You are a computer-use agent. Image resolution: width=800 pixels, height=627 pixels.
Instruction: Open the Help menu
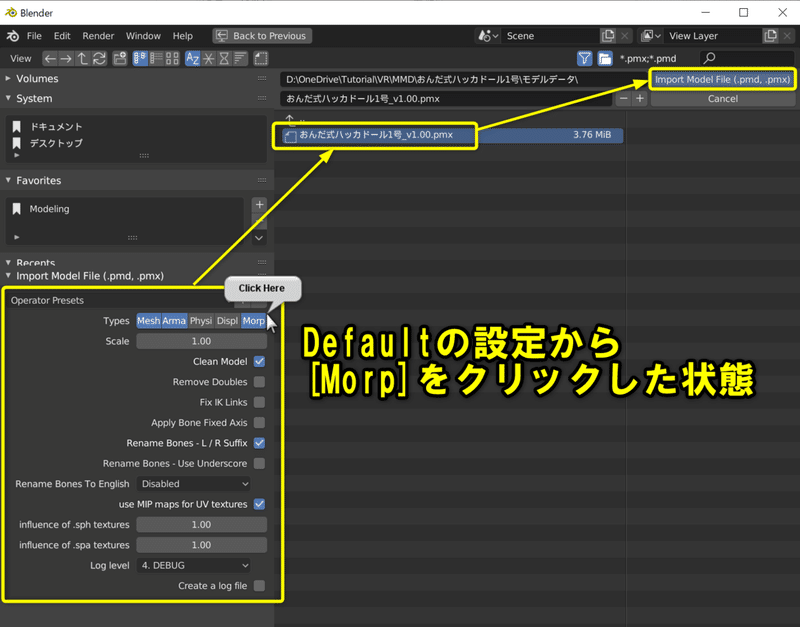click(182, 36)
